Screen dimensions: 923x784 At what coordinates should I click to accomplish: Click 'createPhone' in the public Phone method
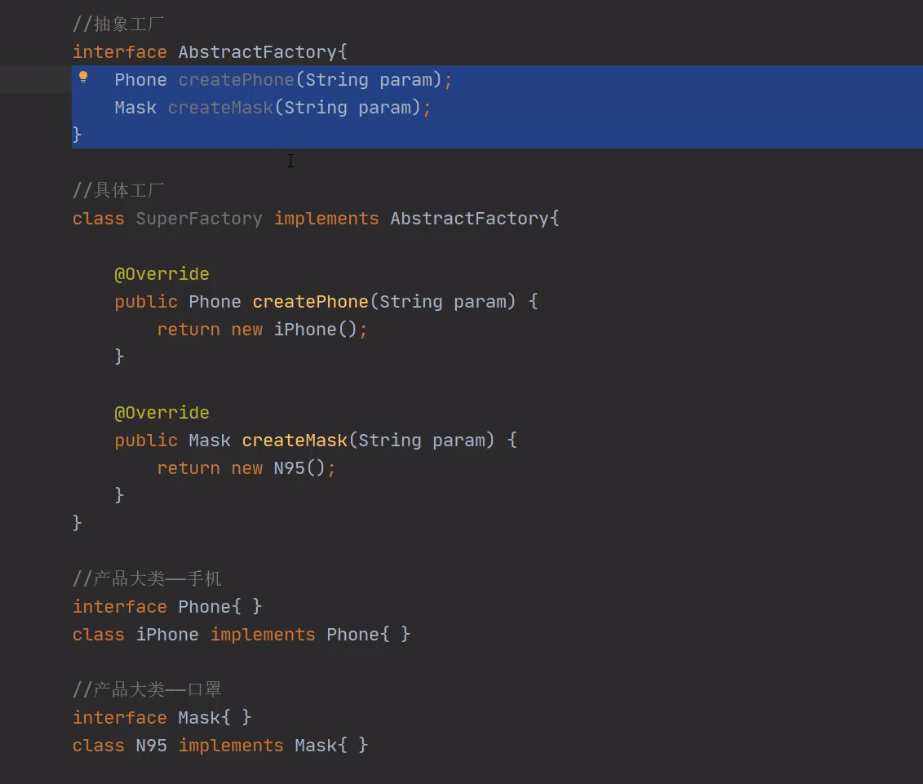[x=310, y=302]
